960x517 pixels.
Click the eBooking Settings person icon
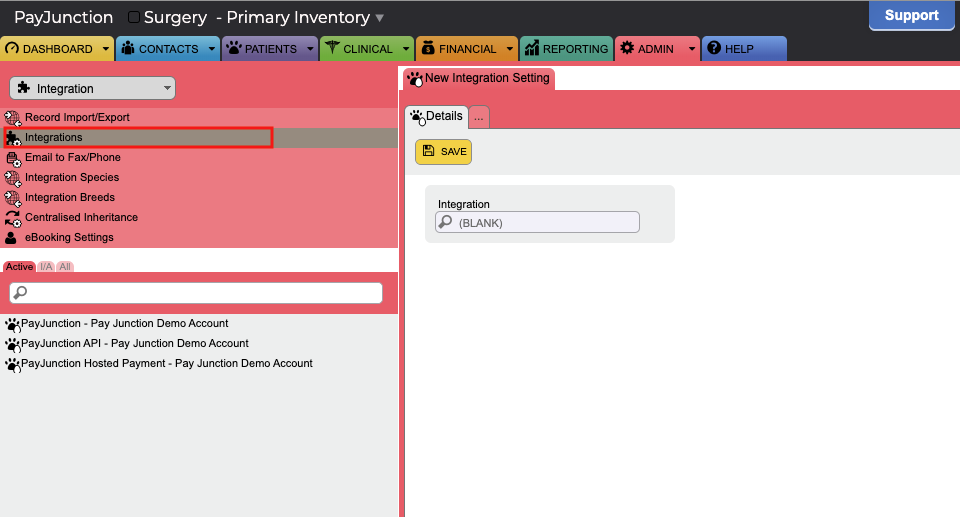click(11, 238)
